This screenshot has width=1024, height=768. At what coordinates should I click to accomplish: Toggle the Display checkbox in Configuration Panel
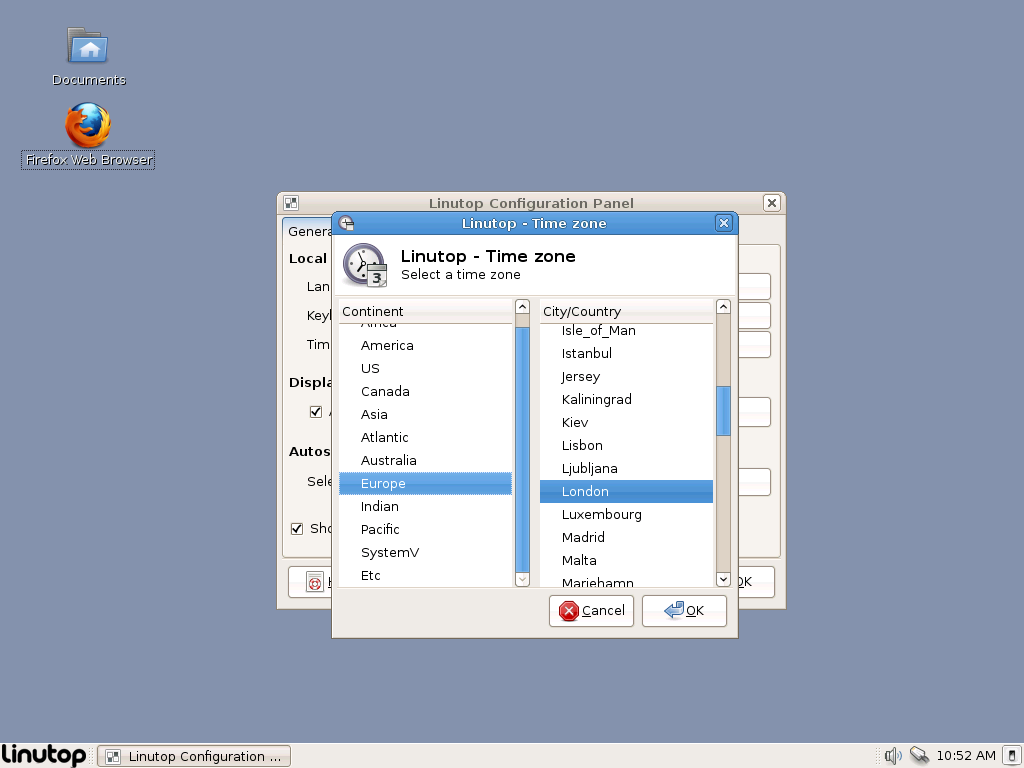(316, 412)
